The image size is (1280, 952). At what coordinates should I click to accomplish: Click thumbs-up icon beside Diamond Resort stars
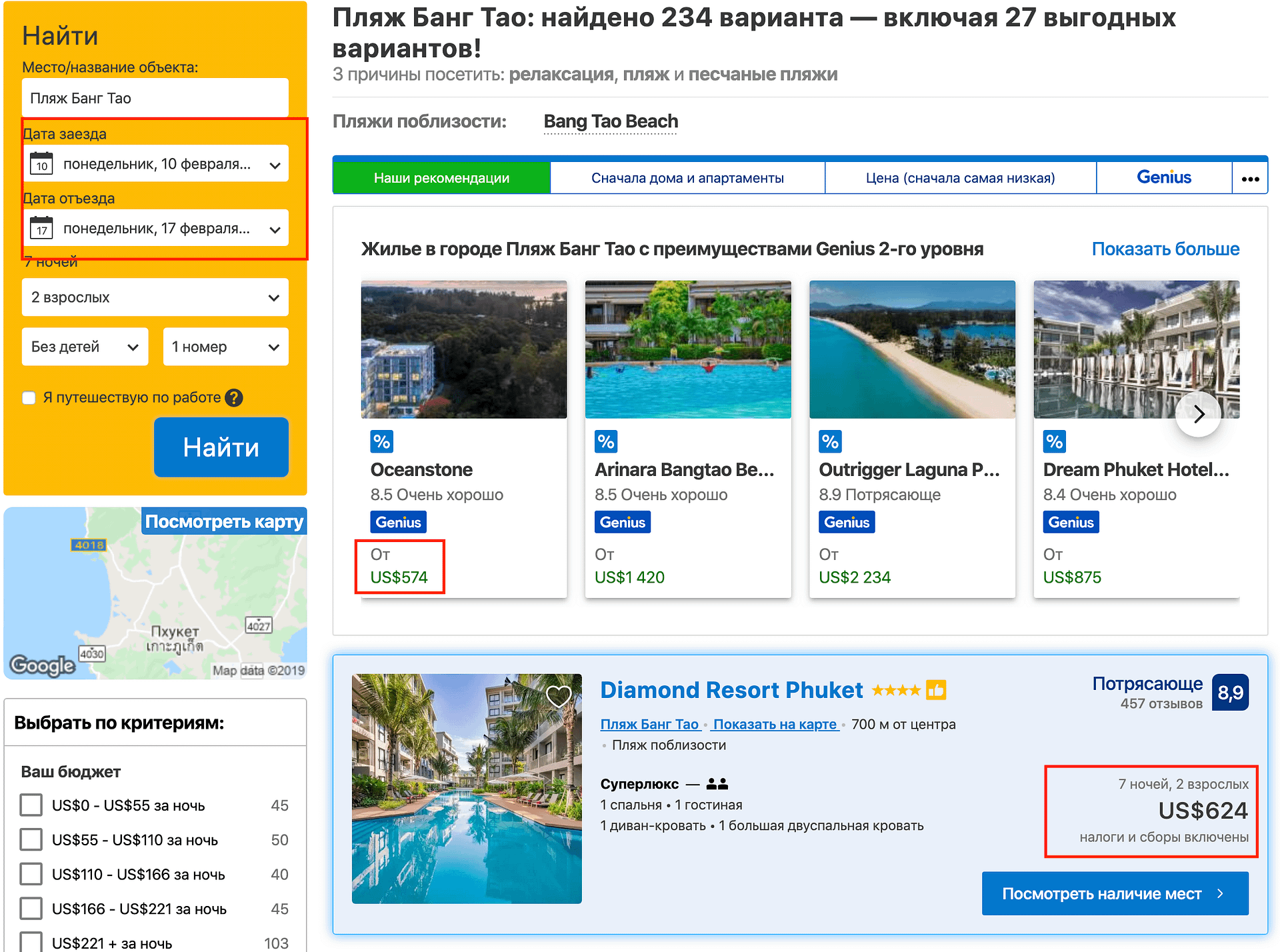[x=936, y=690]
